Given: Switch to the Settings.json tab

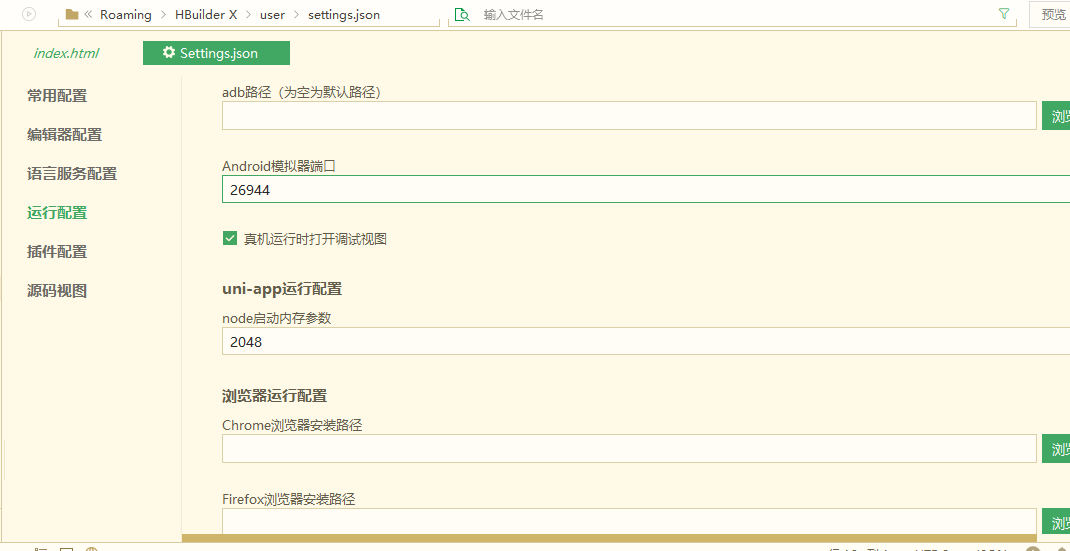Looking at the screenshot, I should (216, 53).
